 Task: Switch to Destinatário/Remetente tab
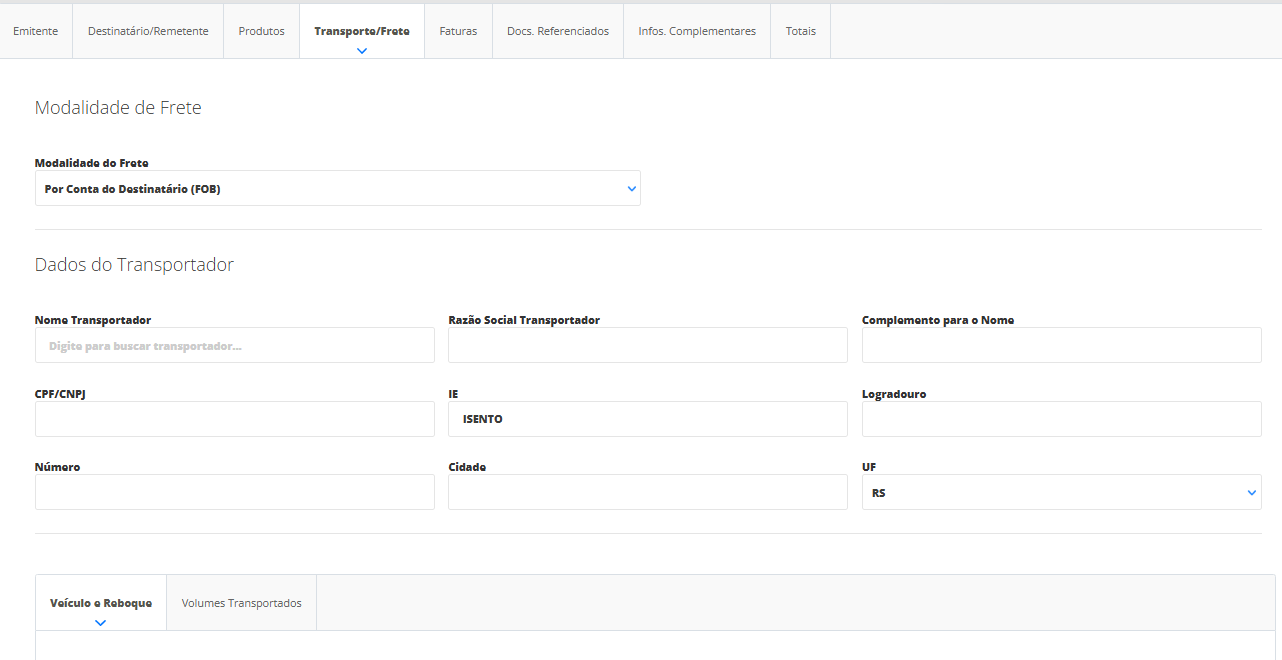(148, 31)
